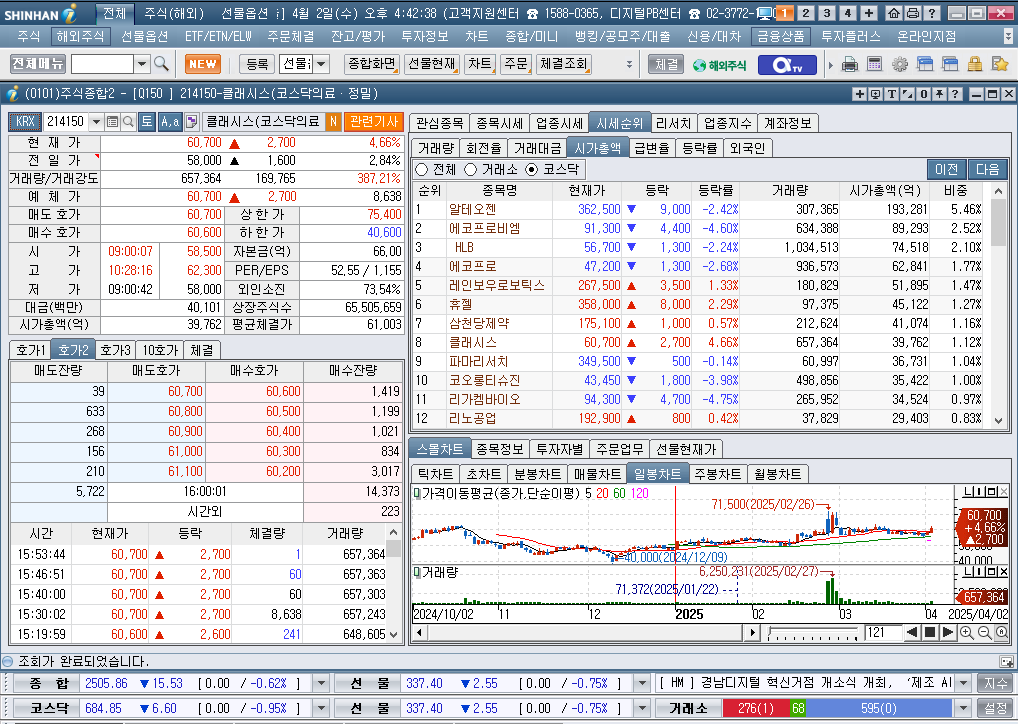Toggle the KRX exchange button

click(25, 121)
